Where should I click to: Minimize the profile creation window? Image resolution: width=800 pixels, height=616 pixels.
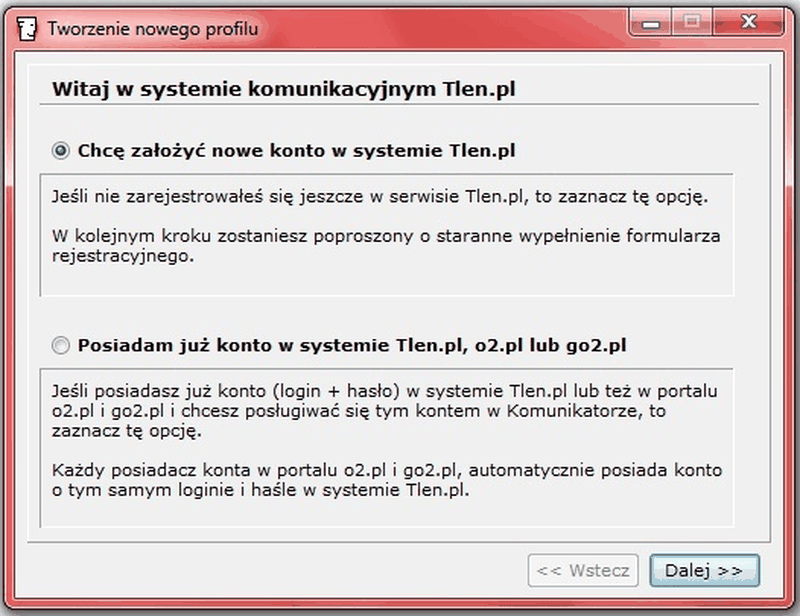(x=651, y=23)
